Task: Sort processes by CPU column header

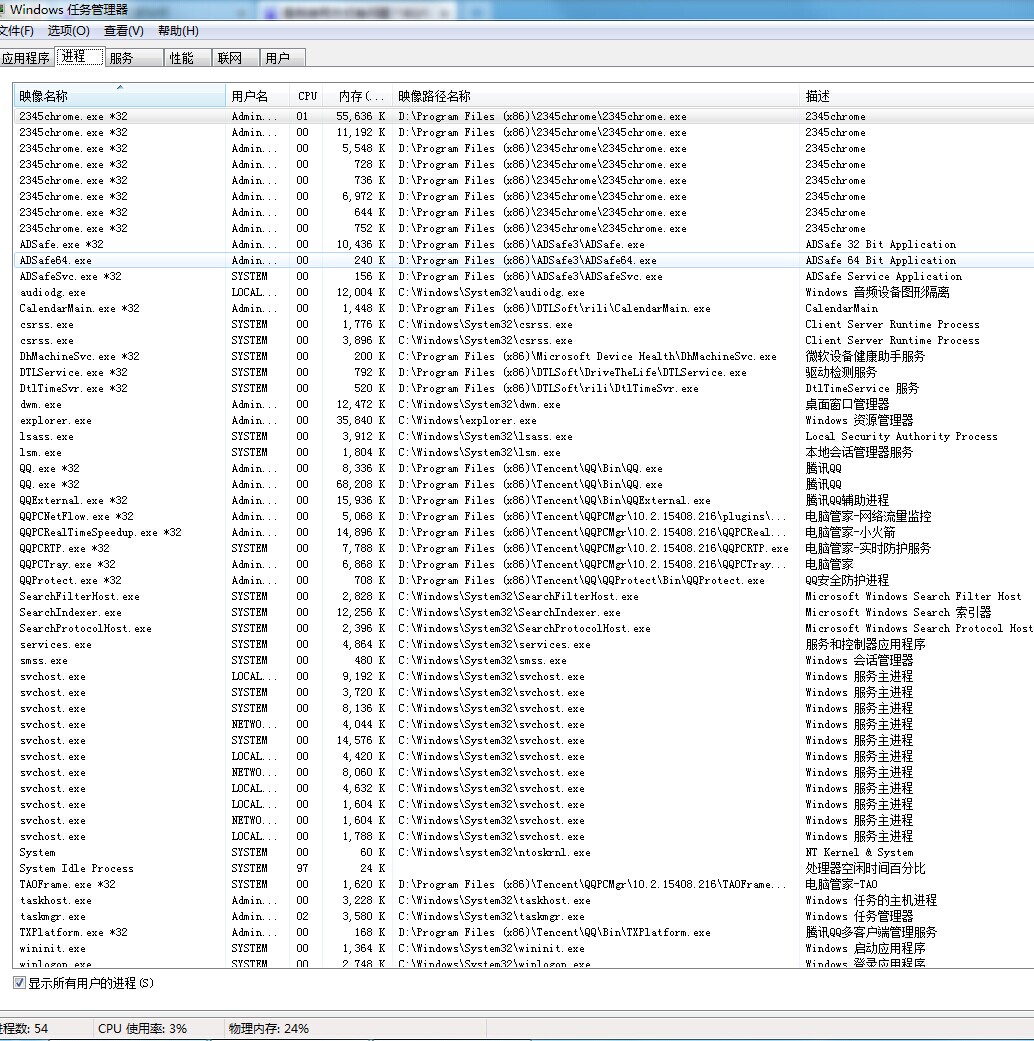Action: click(306, 96)
